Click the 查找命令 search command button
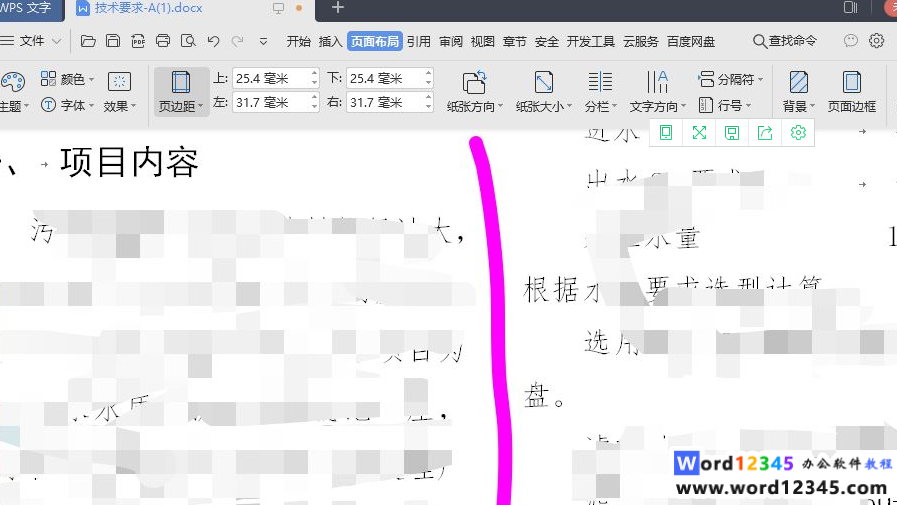The image size is (897, 505). coord(785,41)
